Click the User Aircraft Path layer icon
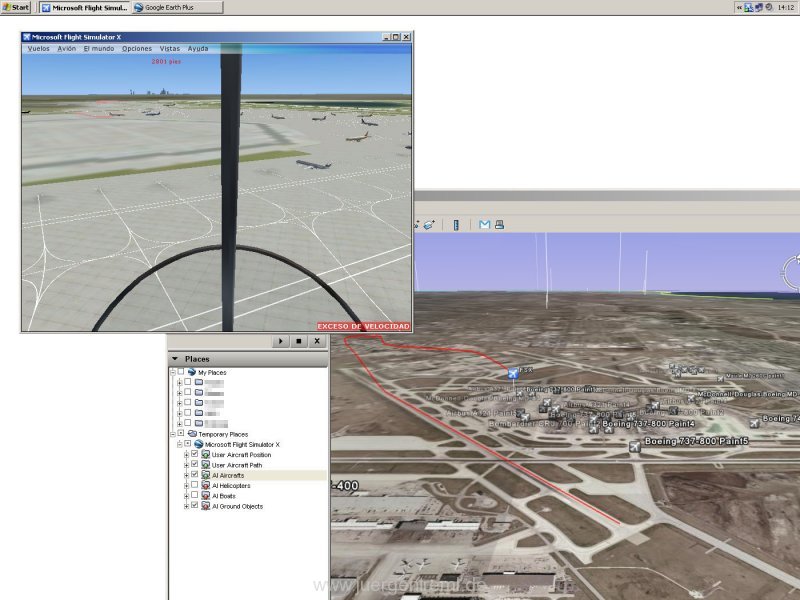The image size is (800, 600). pyautogui.click(x=206, y=465)
